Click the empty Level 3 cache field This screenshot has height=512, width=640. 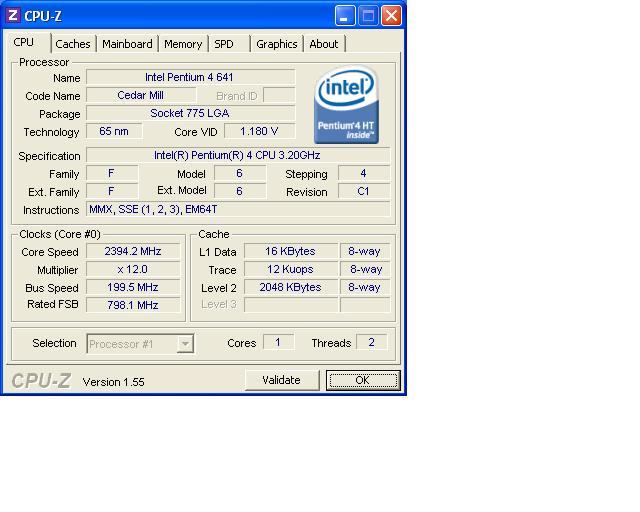[291, 305]
